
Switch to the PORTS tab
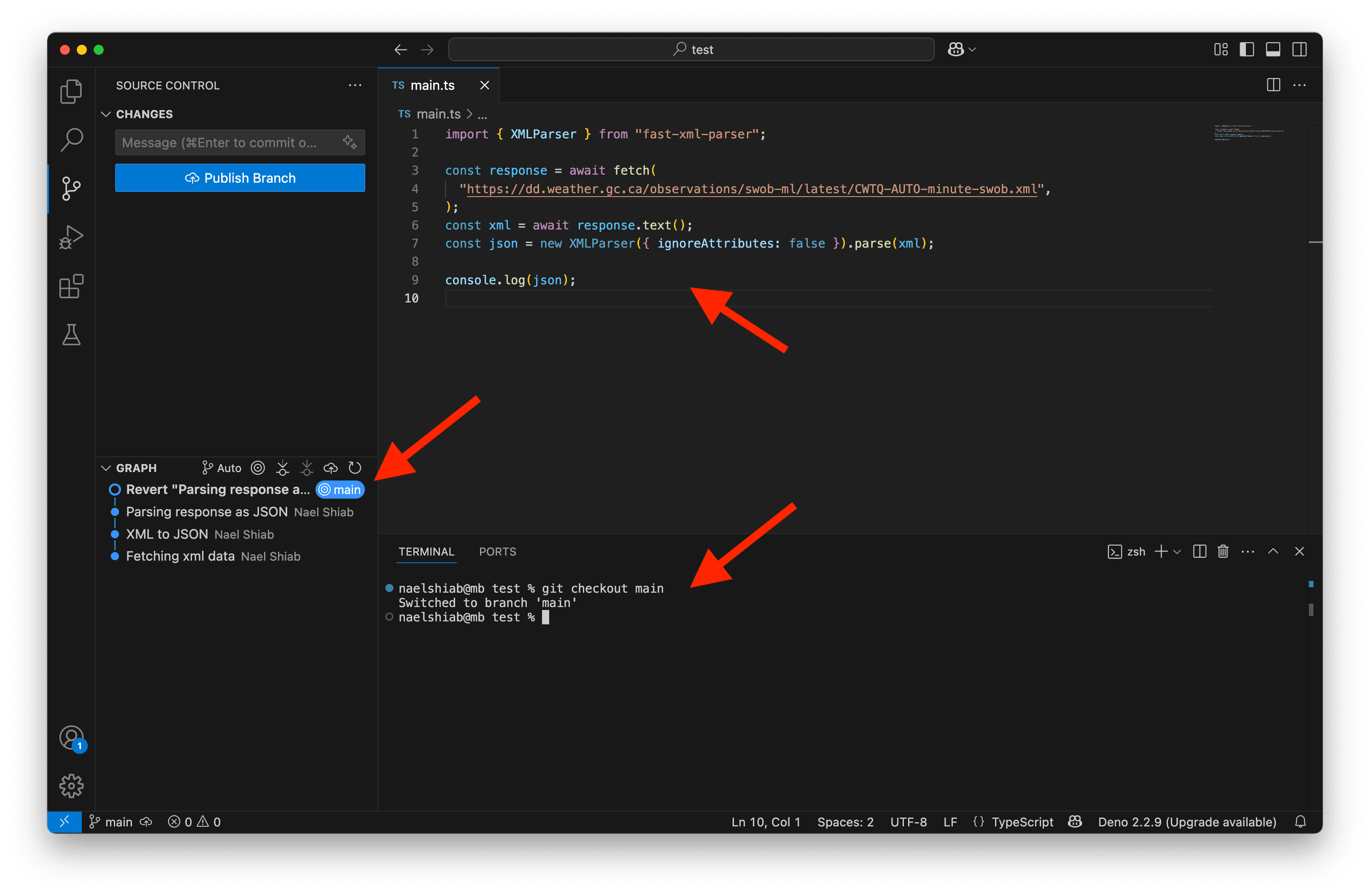497,552
